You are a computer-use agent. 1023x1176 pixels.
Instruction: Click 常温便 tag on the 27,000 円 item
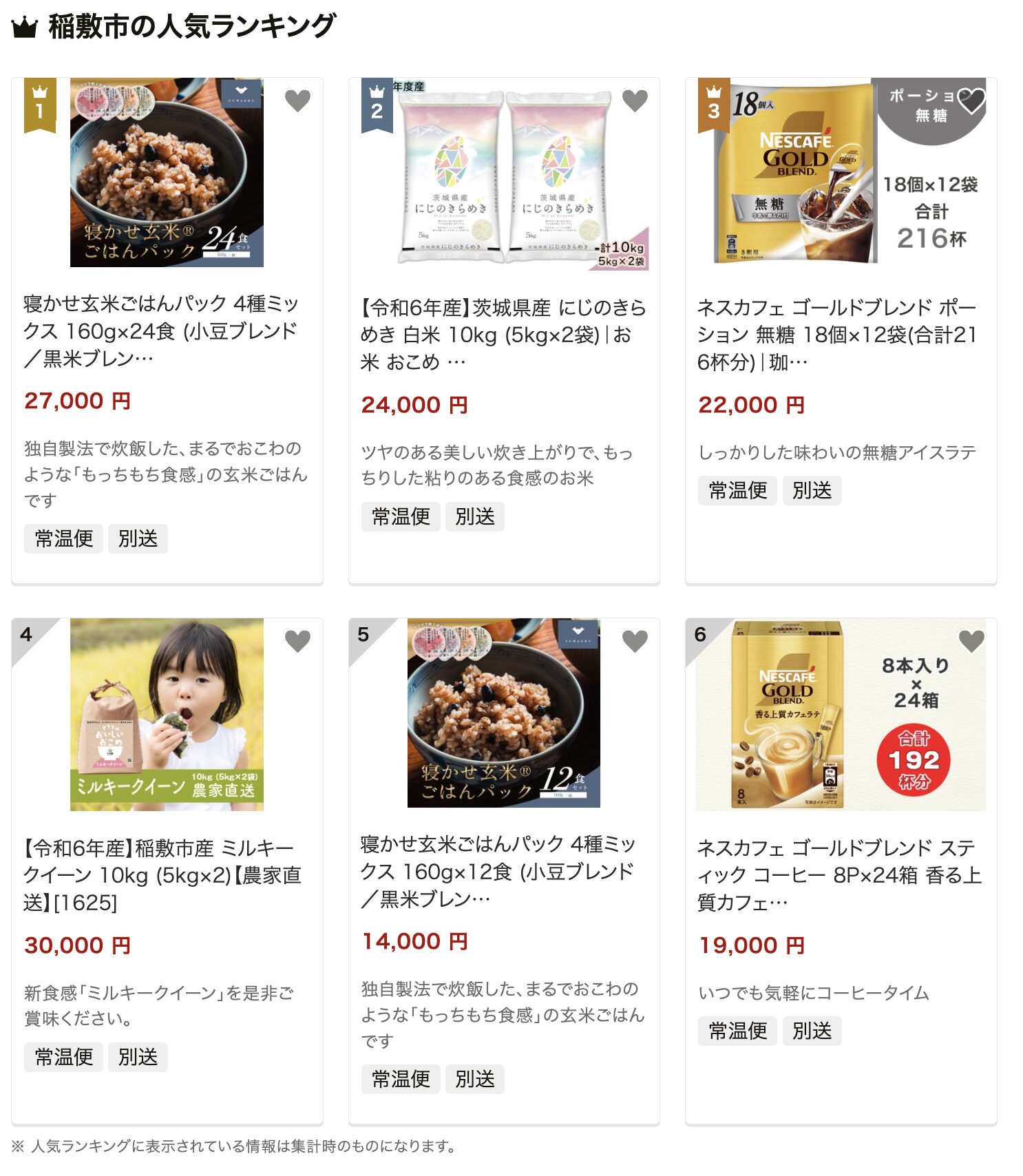(x=64, y=538)
